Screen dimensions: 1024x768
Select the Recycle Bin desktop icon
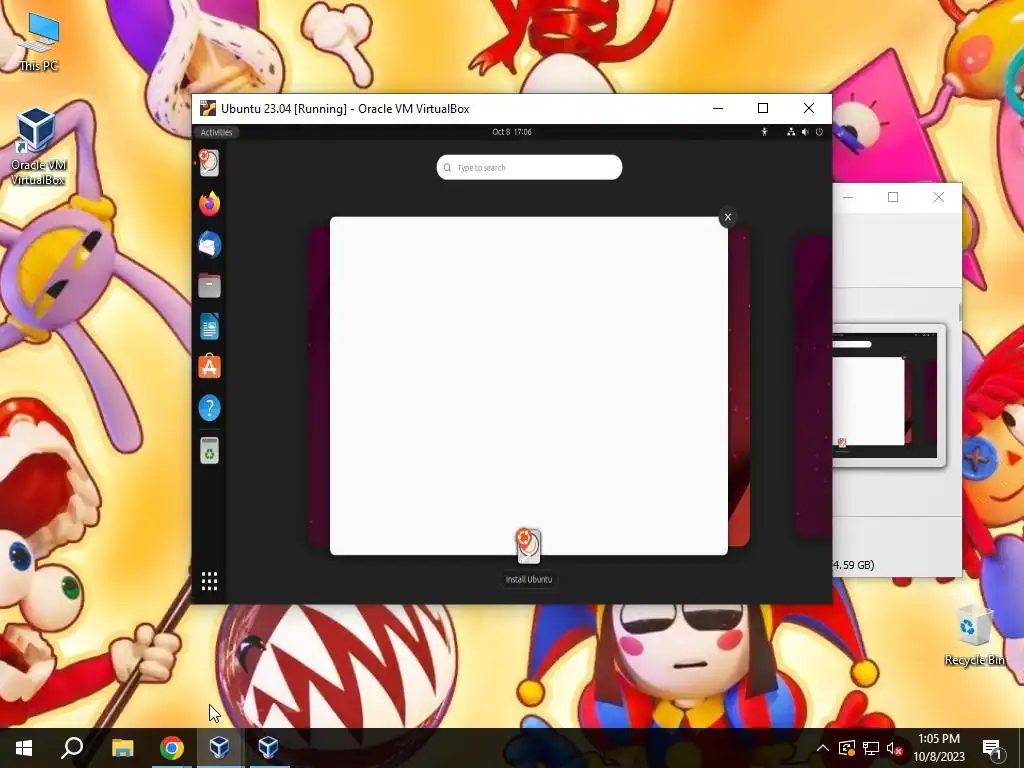point(974,635)
